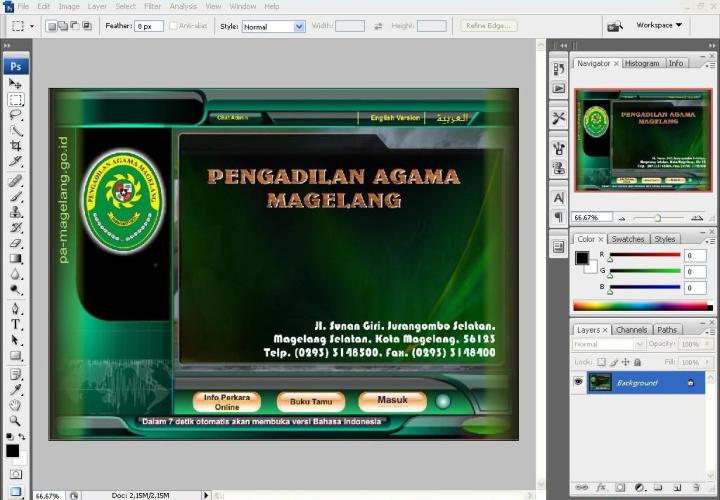Viewport: 720px width, 500px height.
Task: Toggle Lock transparent pixels
Action: pyautogui.click(x=602, y=362)
